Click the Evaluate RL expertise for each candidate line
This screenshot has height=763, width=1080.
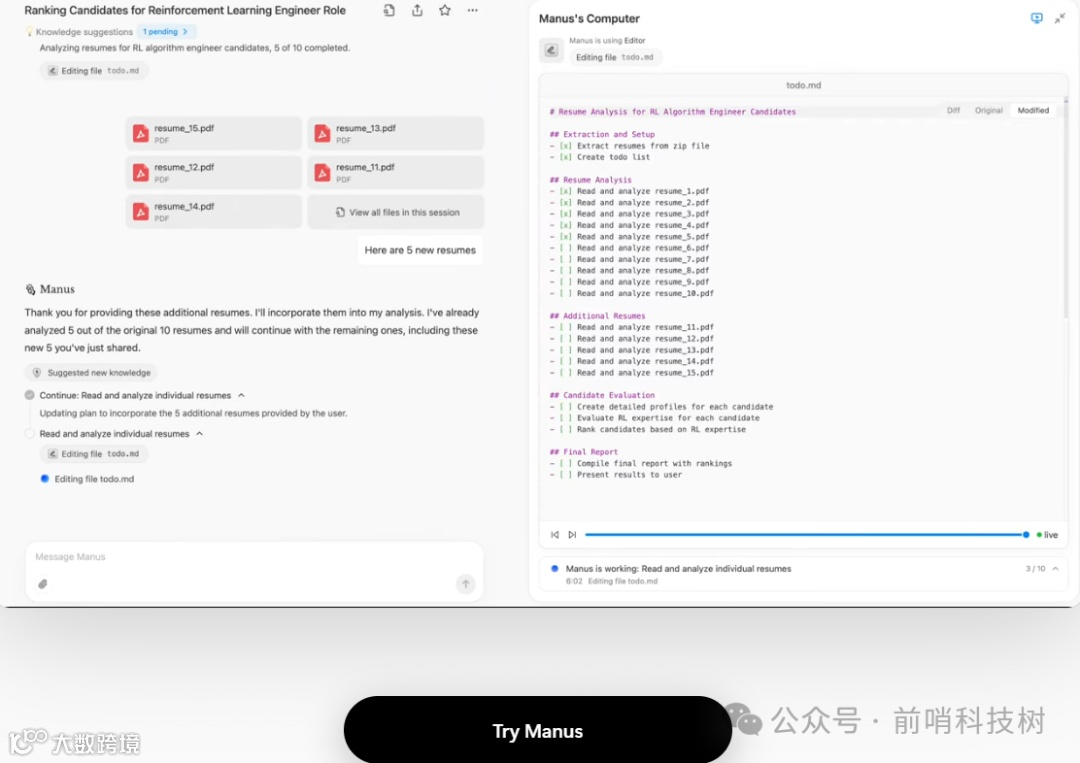(654, 418)
